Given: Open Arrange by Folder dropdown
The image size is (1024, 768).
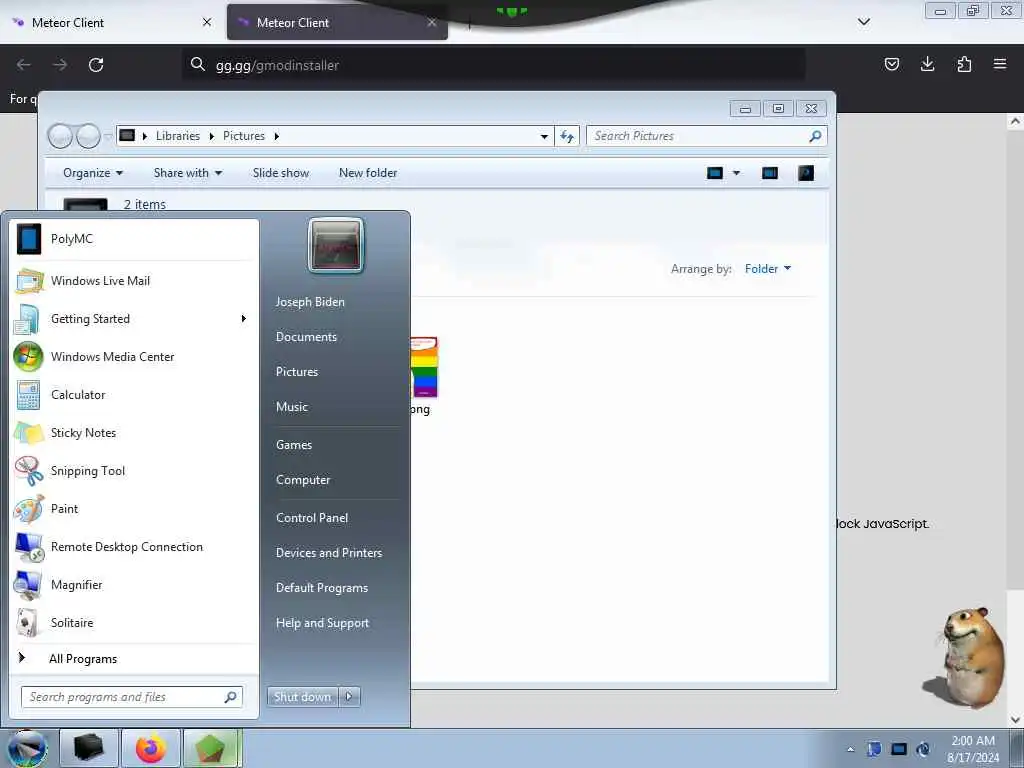Looking at the screenshot, I should pos(768,269).
